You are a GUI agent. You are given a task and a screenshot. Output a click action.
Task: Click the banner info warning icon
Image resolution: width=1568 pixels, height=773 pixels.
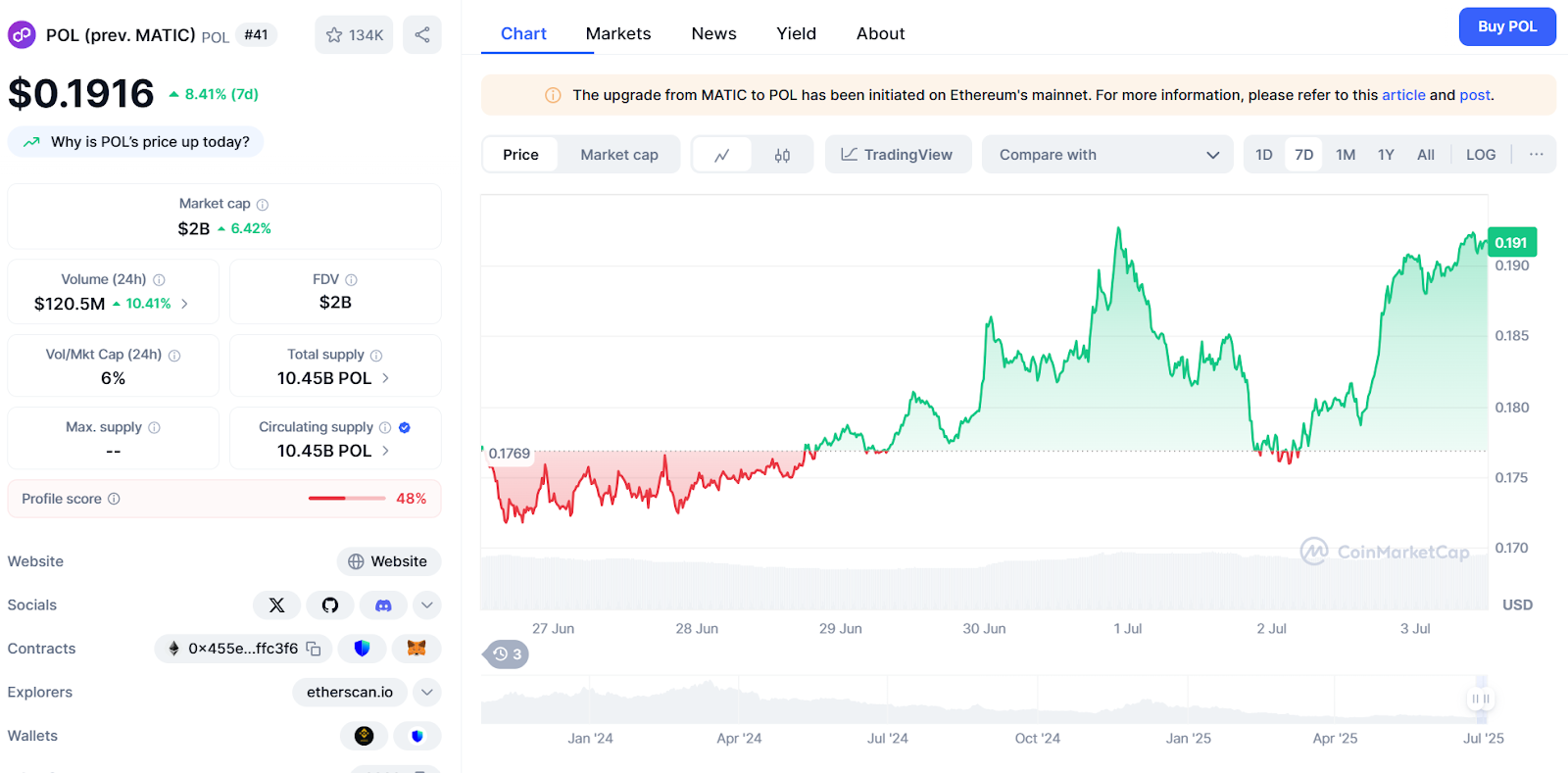coord(553,96)
